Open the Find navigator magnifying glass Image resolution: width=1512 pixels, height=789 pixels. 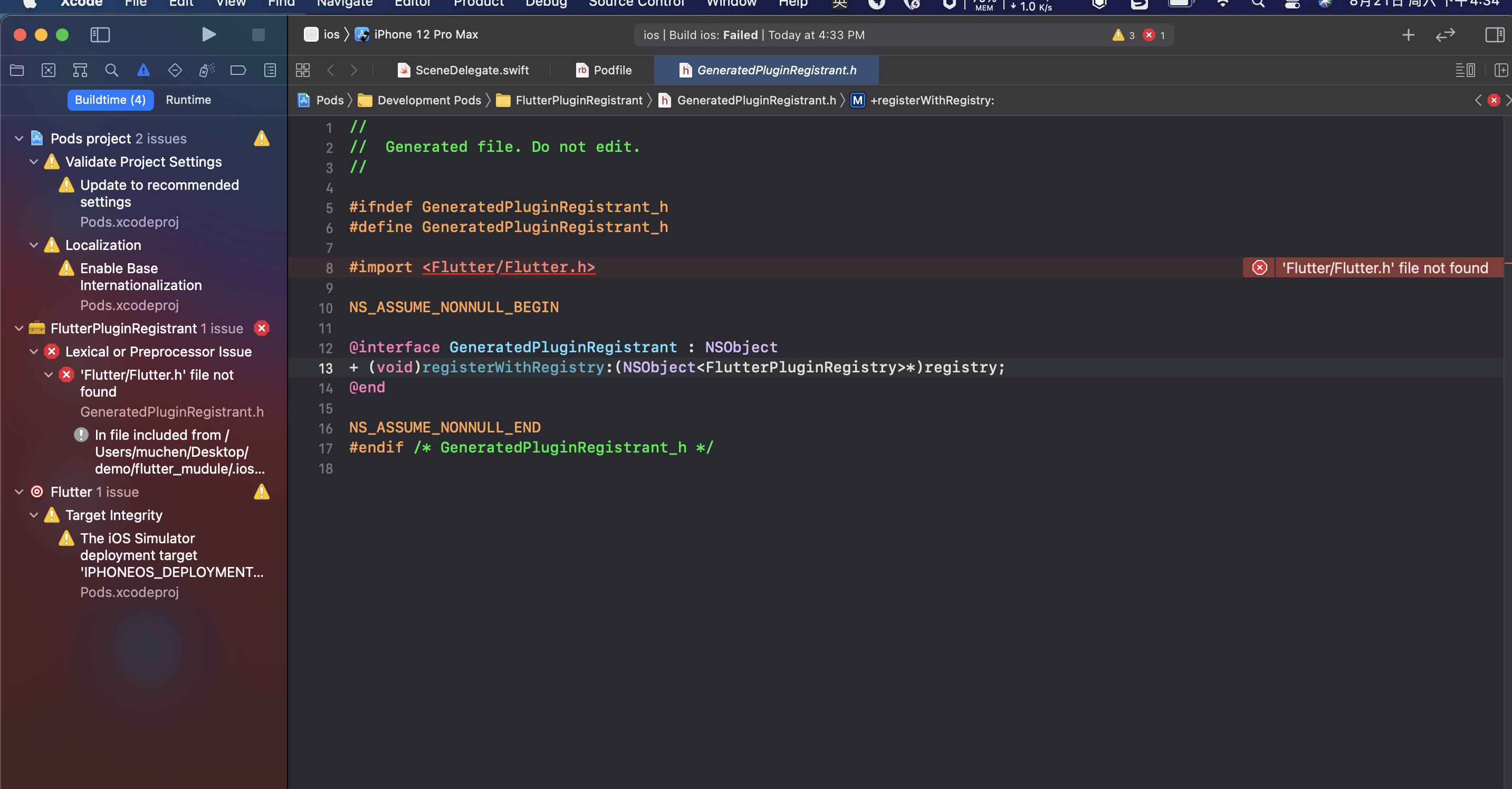click(111, 70)
